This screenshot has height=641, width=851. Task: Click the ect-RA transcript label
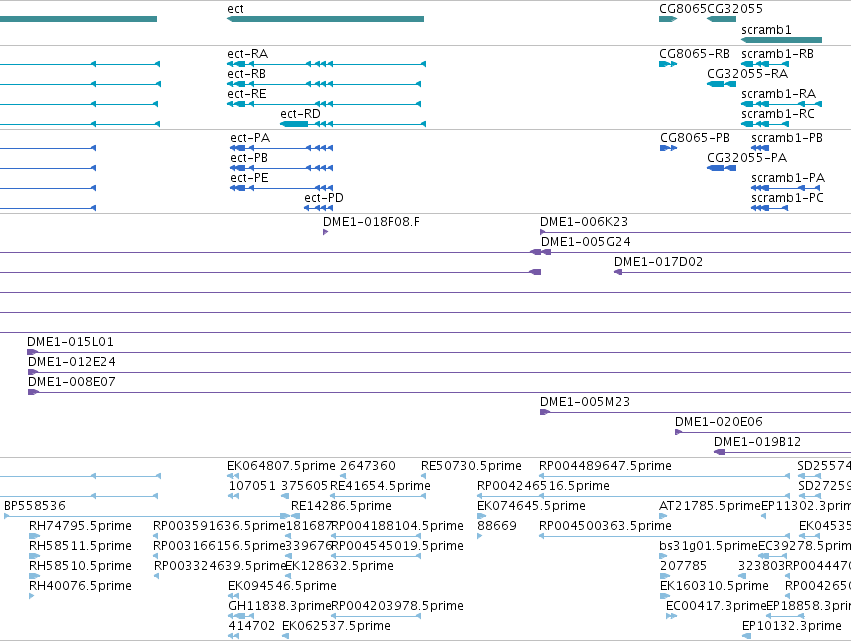(247, 54)
